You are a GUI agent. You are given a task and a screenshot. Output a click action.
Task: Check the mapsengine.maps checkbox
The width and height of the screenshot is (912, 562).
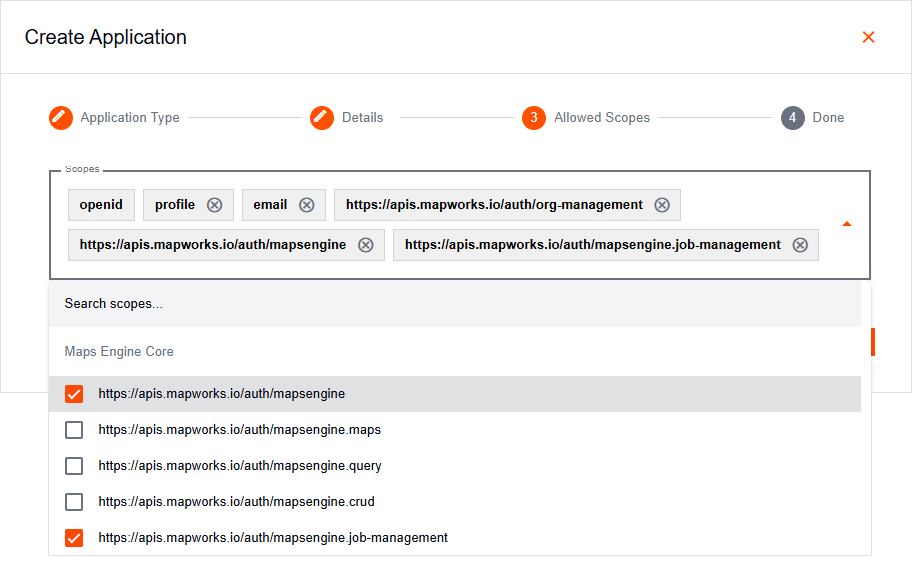coord(74,430)
